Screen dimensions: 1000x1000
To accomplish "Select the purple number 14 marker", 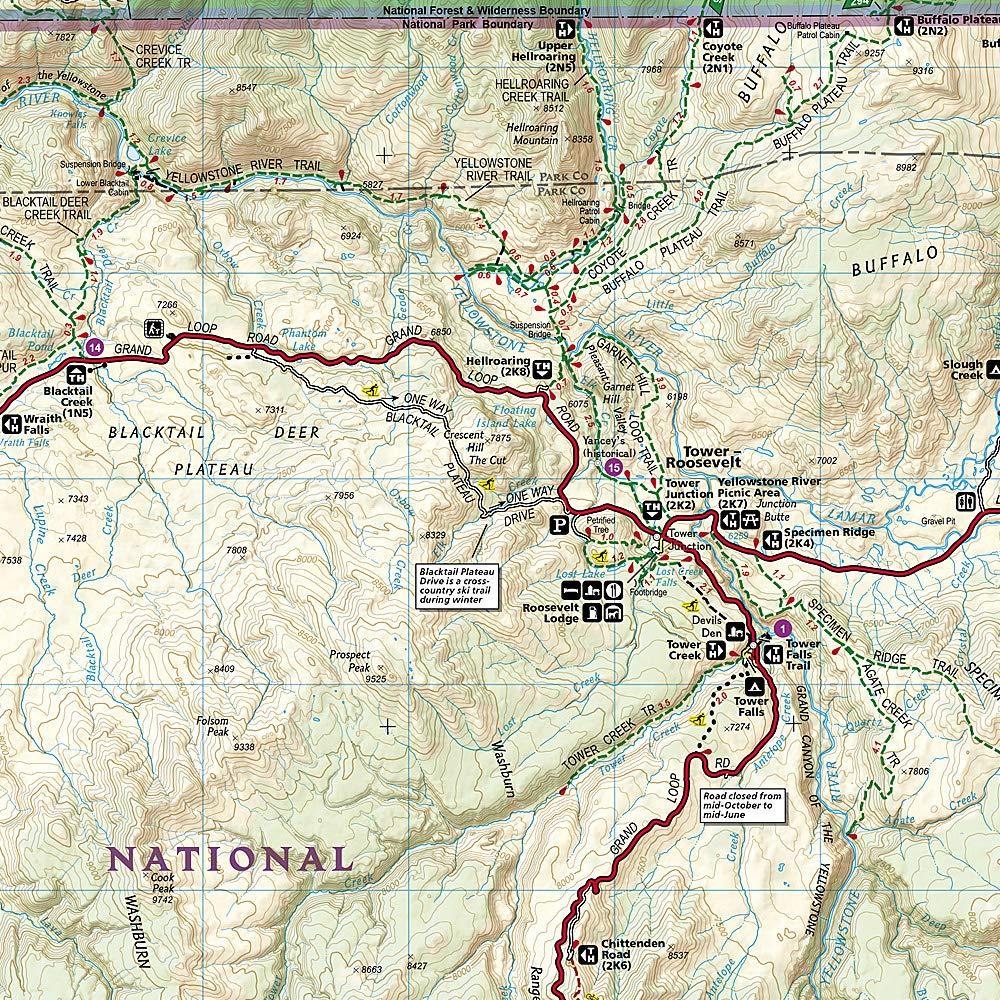I will (94, 347).
